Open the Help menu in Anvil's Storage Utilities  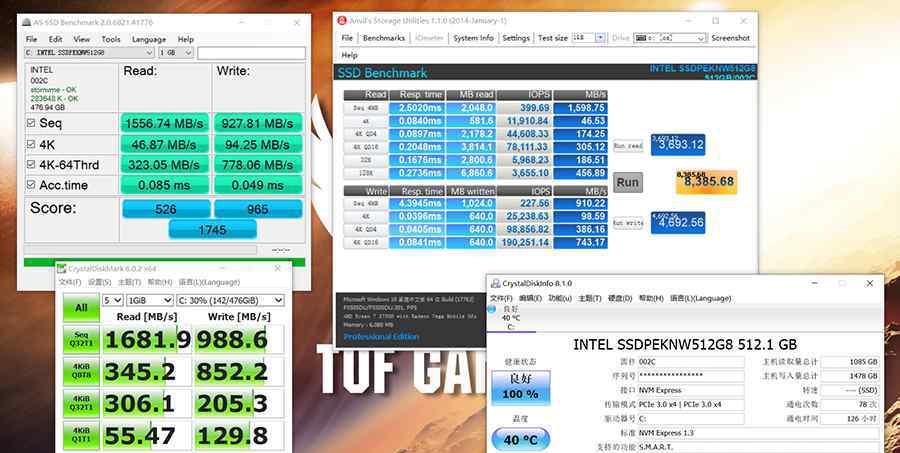pyautogui.click(x=350, y=55)
